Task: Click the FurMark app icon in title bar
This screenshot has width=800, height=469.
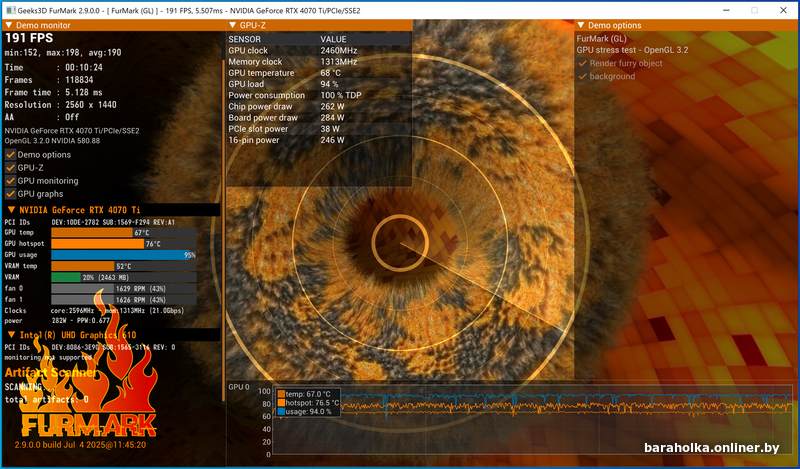Action: [10, 10]
